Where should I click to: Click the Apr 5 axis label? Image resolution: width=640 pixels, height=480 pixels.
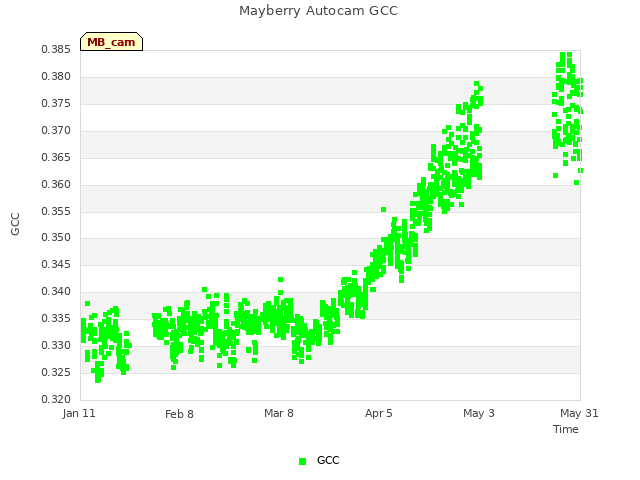coord(378,413)
